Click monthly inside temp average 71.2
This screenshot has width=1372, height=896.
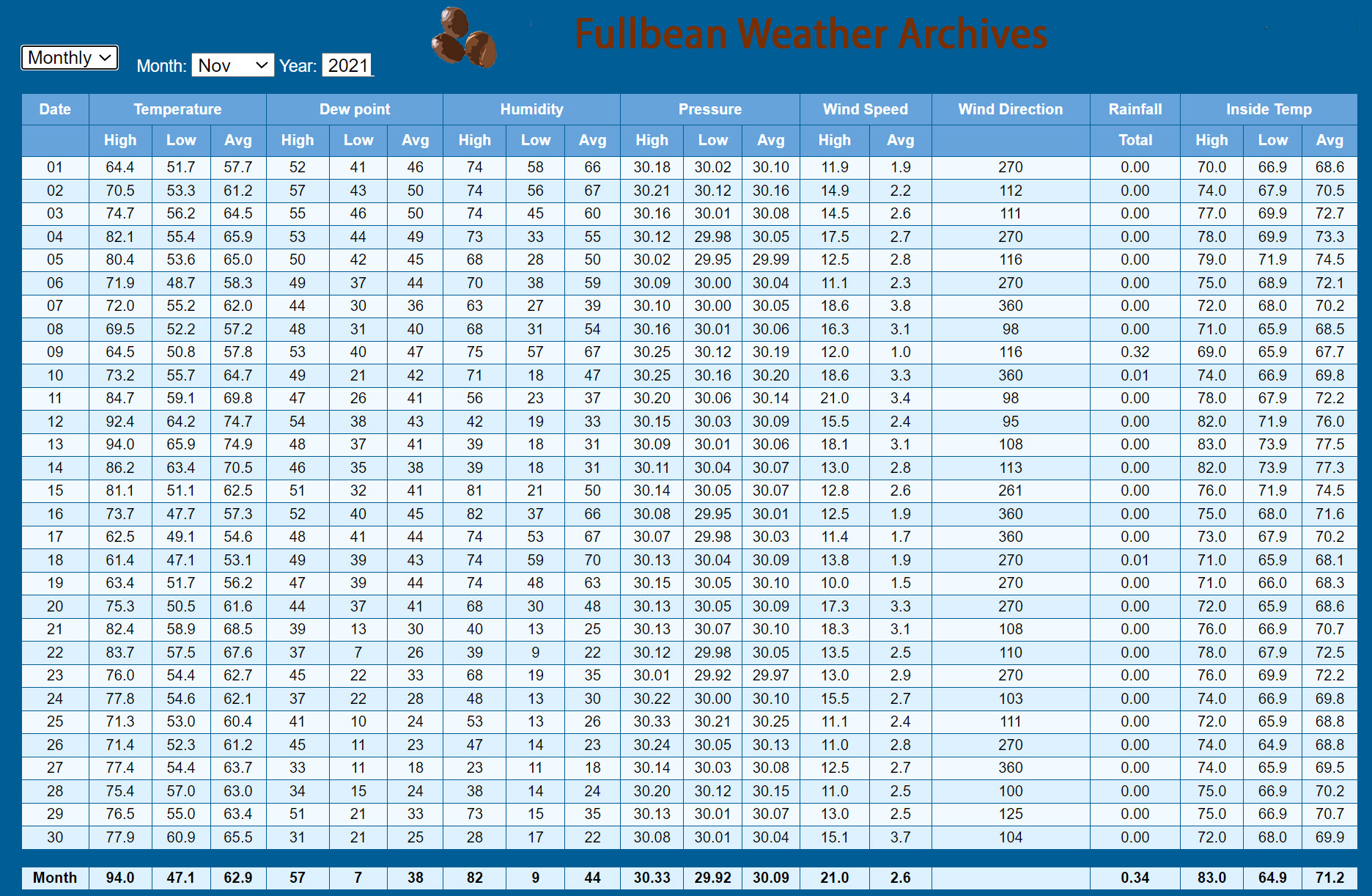tap(1329, 878)
